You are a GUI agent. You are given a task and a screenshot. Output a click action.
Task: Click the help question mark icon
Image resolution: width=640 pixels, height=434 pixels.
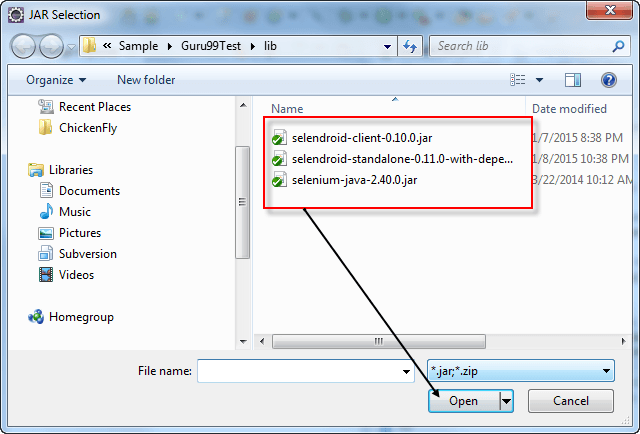608,80
